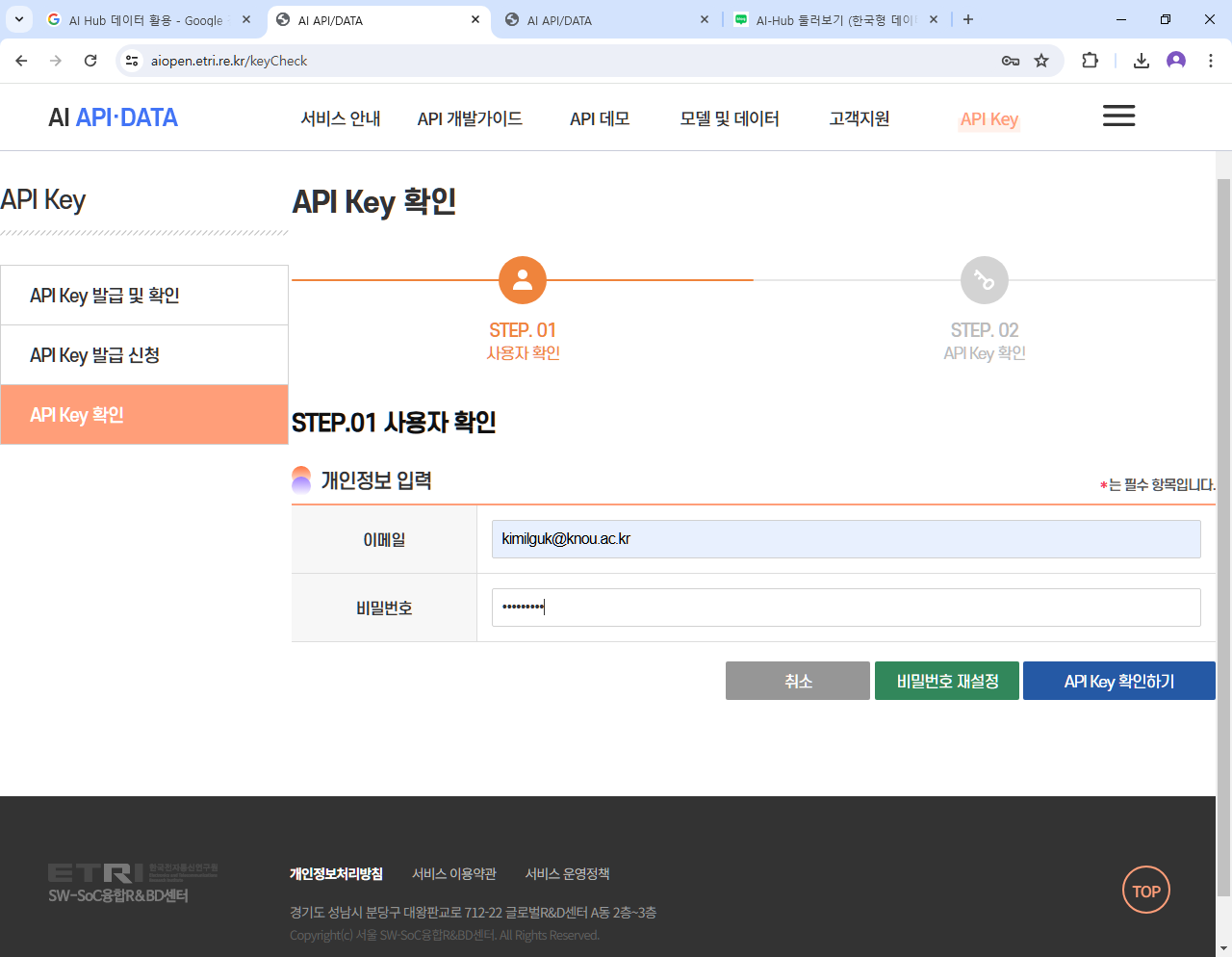The width and height of the screenshot is (1232, 957).
Task: Open 개인정보처리방침 footer link
Action: click(x=336, y=873)
